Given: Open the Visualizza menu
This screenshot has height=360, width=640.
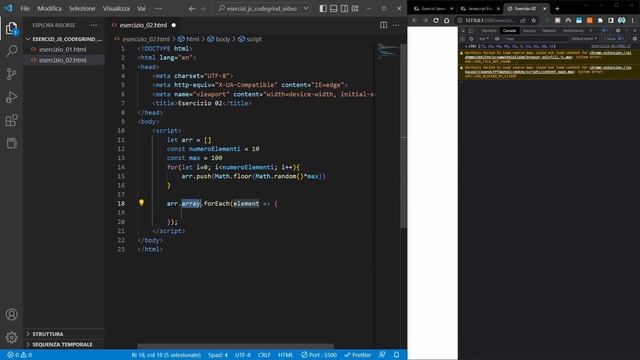Looking at the screenshot, I should coord(116,8).
